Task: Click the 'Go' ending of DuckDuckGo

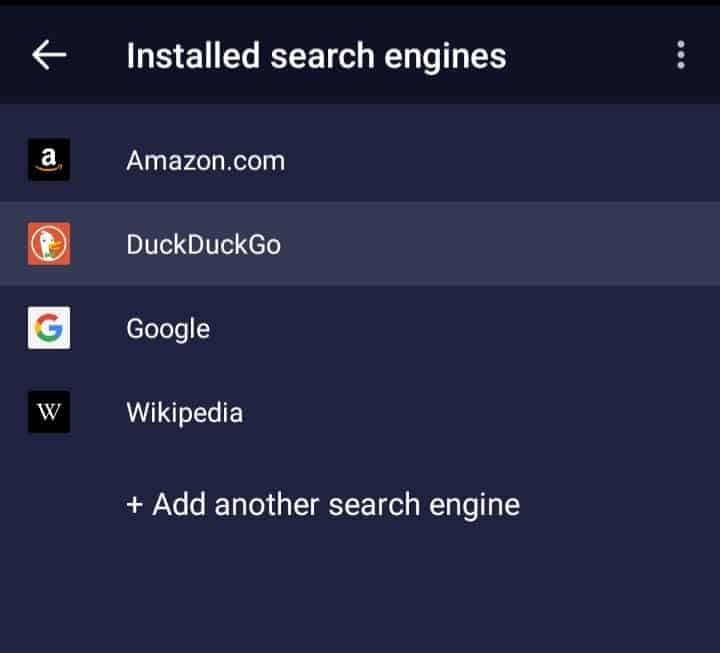Action: tap(262, 244)
